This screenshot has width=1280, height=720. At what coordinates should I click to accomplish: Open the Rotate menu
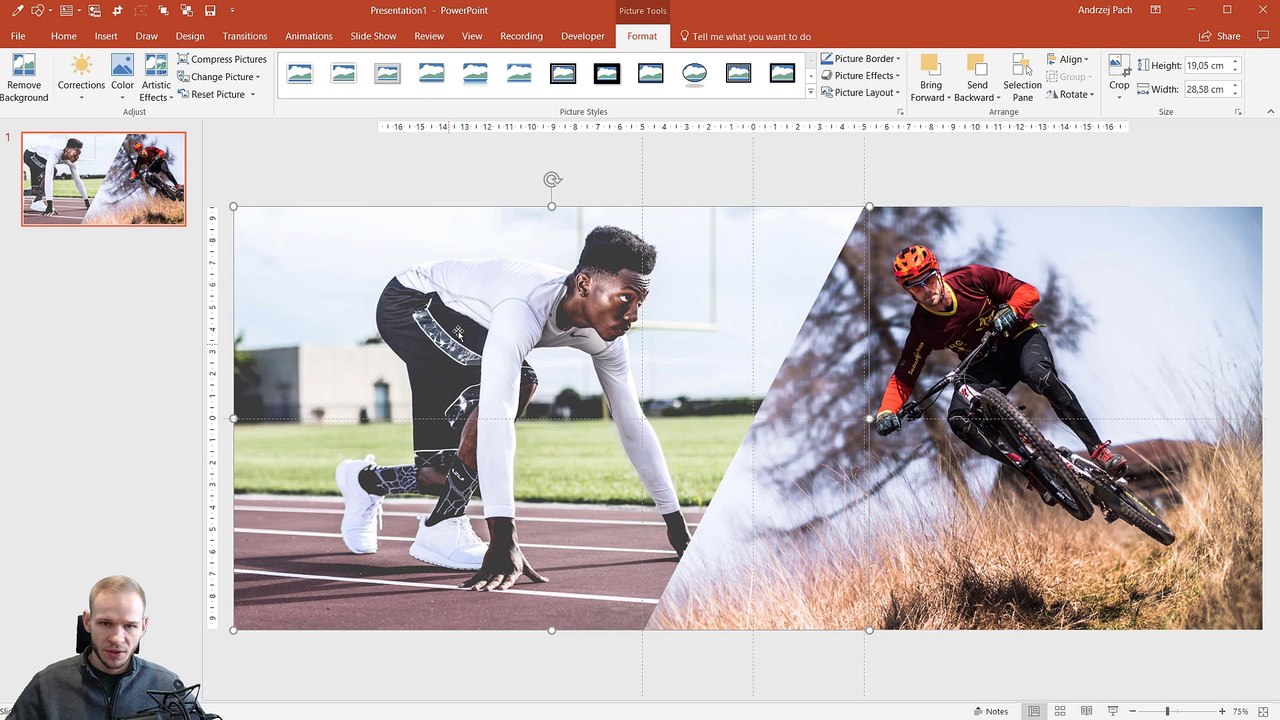click(1071, 94)
